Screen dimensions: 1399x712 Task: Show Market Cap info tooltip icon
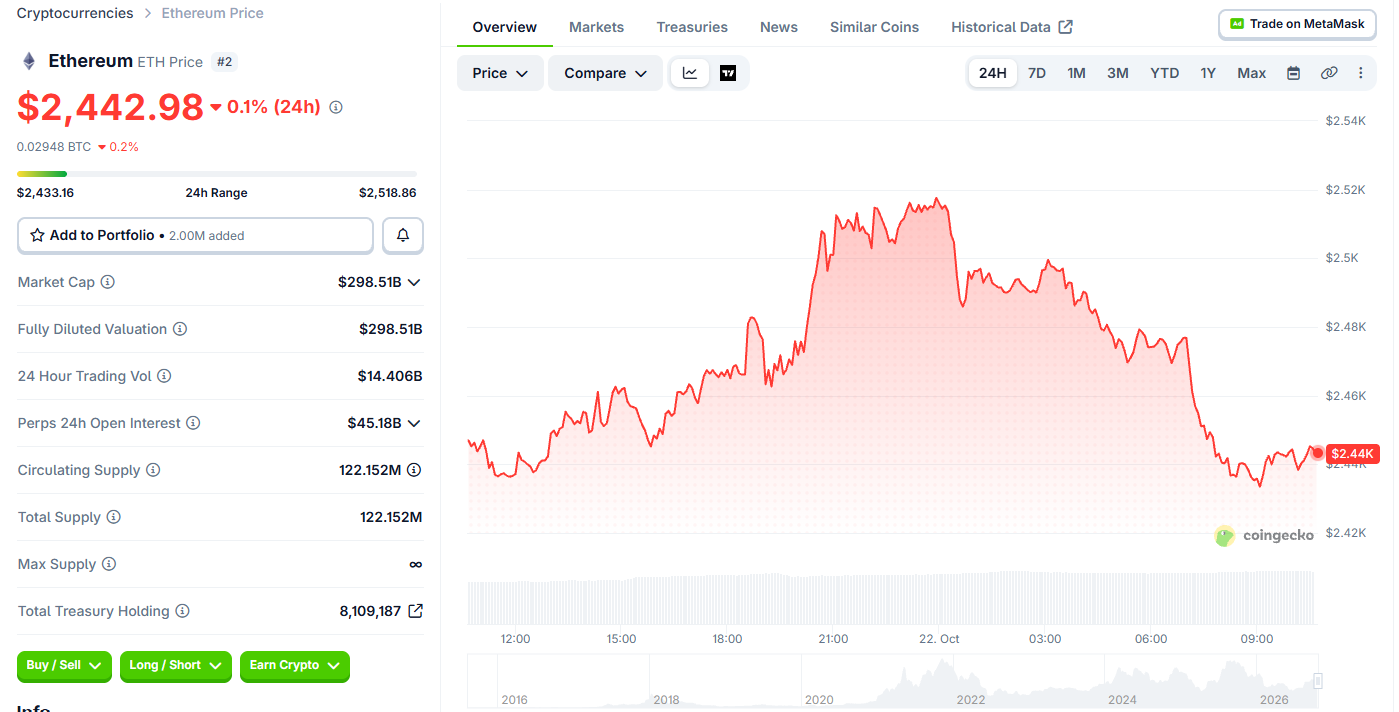(x=108, y=282)
